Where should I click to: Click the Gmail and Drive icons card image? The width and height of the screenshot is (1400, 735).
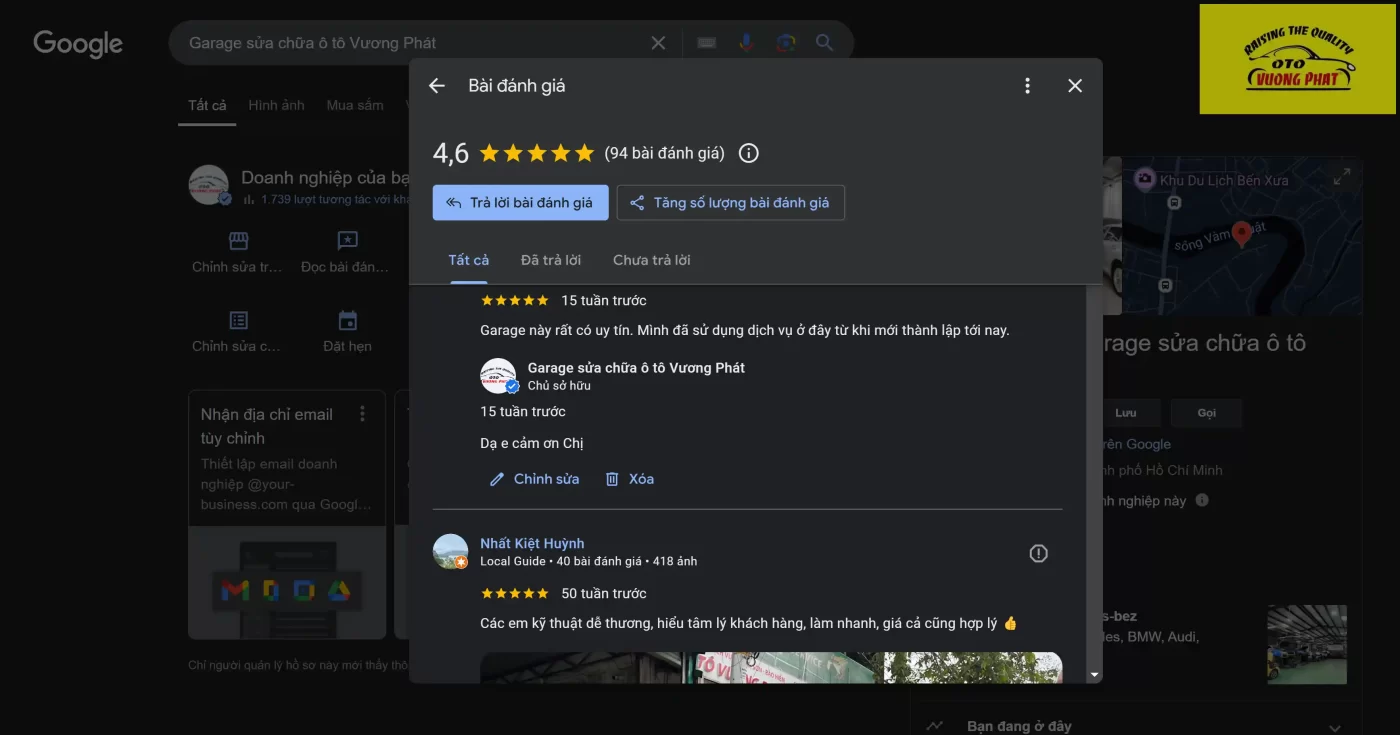coord(287,583)
